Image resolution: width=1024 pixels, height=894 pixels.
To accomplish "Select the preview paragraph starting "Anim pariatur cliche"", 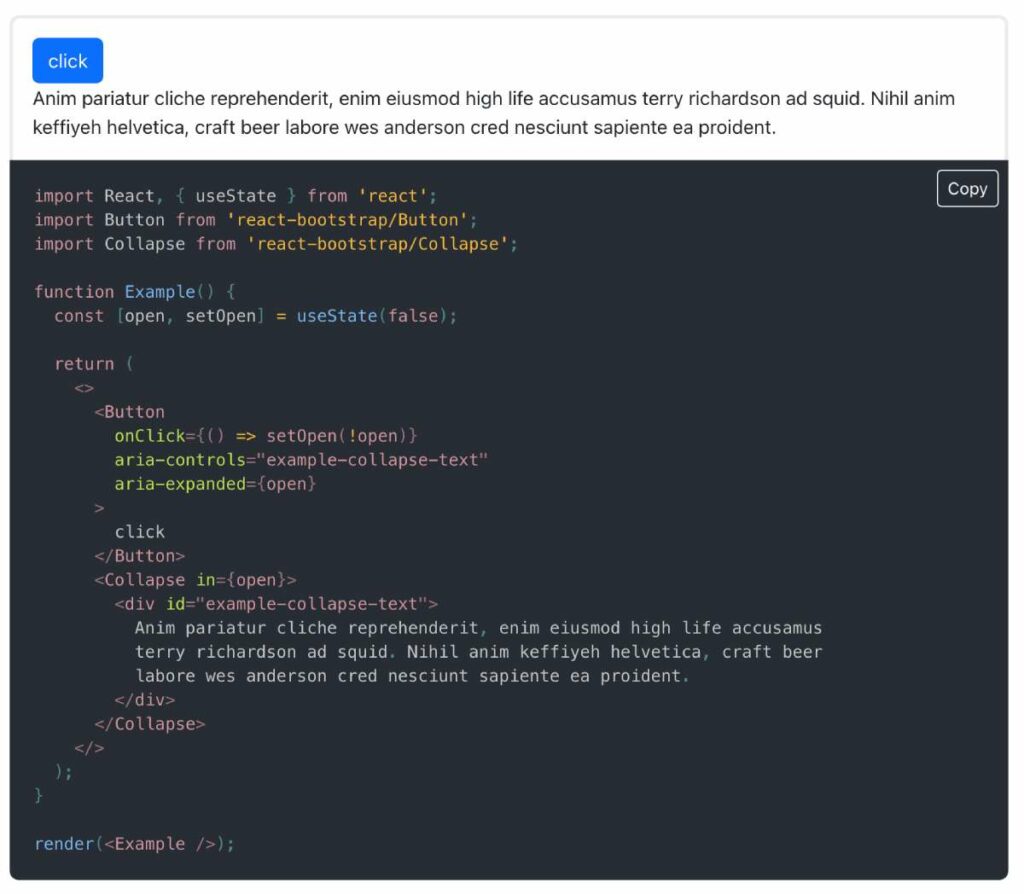I will tap(494, 114).
